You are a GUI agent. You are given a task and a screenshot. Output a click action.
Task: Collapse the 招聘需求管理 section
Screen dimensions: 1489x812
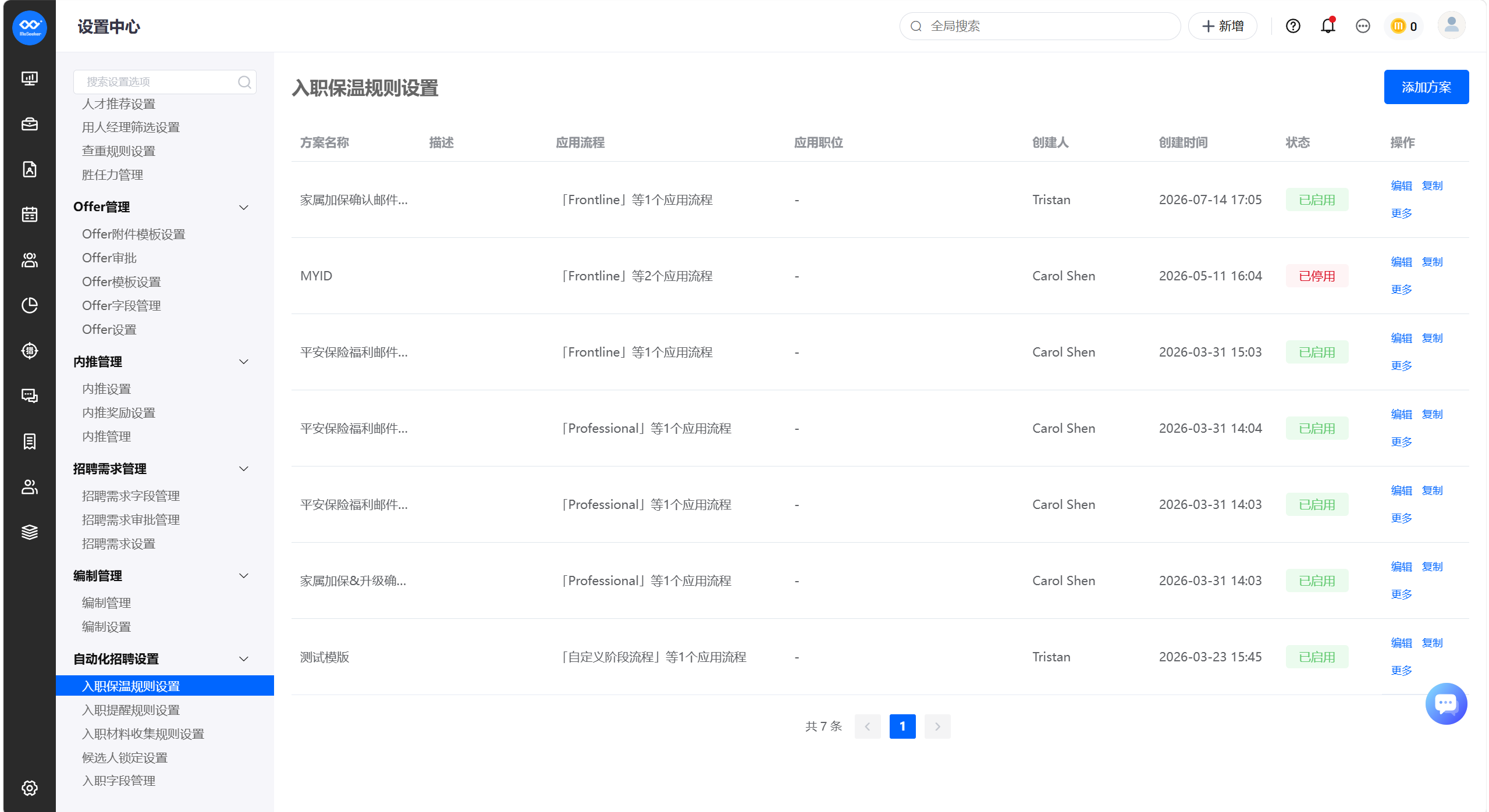244,469
